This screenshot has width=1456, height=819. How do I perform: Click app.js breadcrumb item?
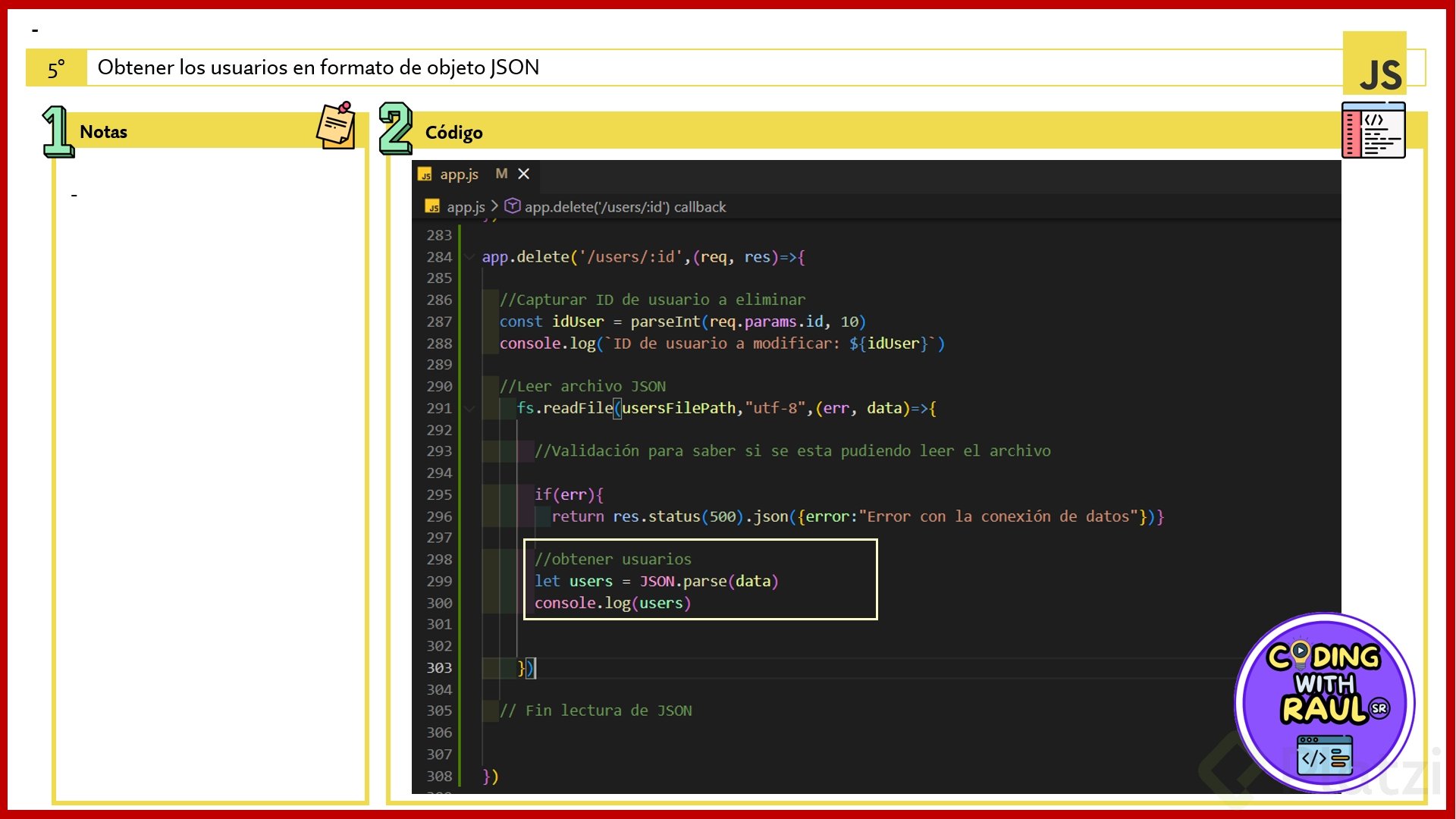[465, 207]
